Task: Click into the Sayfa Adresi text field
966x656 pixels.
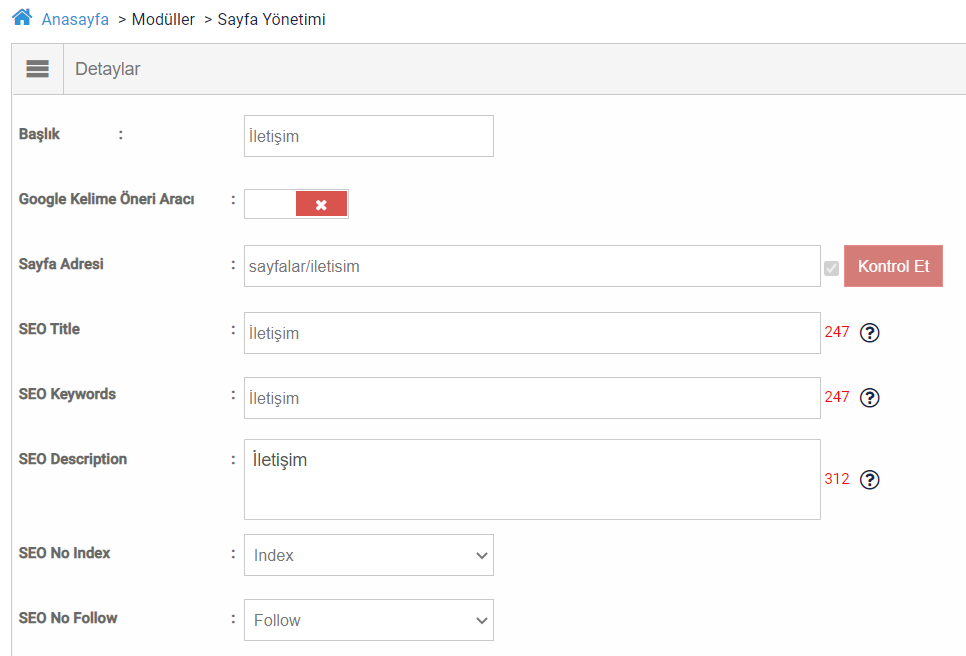Action: (531, 267)
